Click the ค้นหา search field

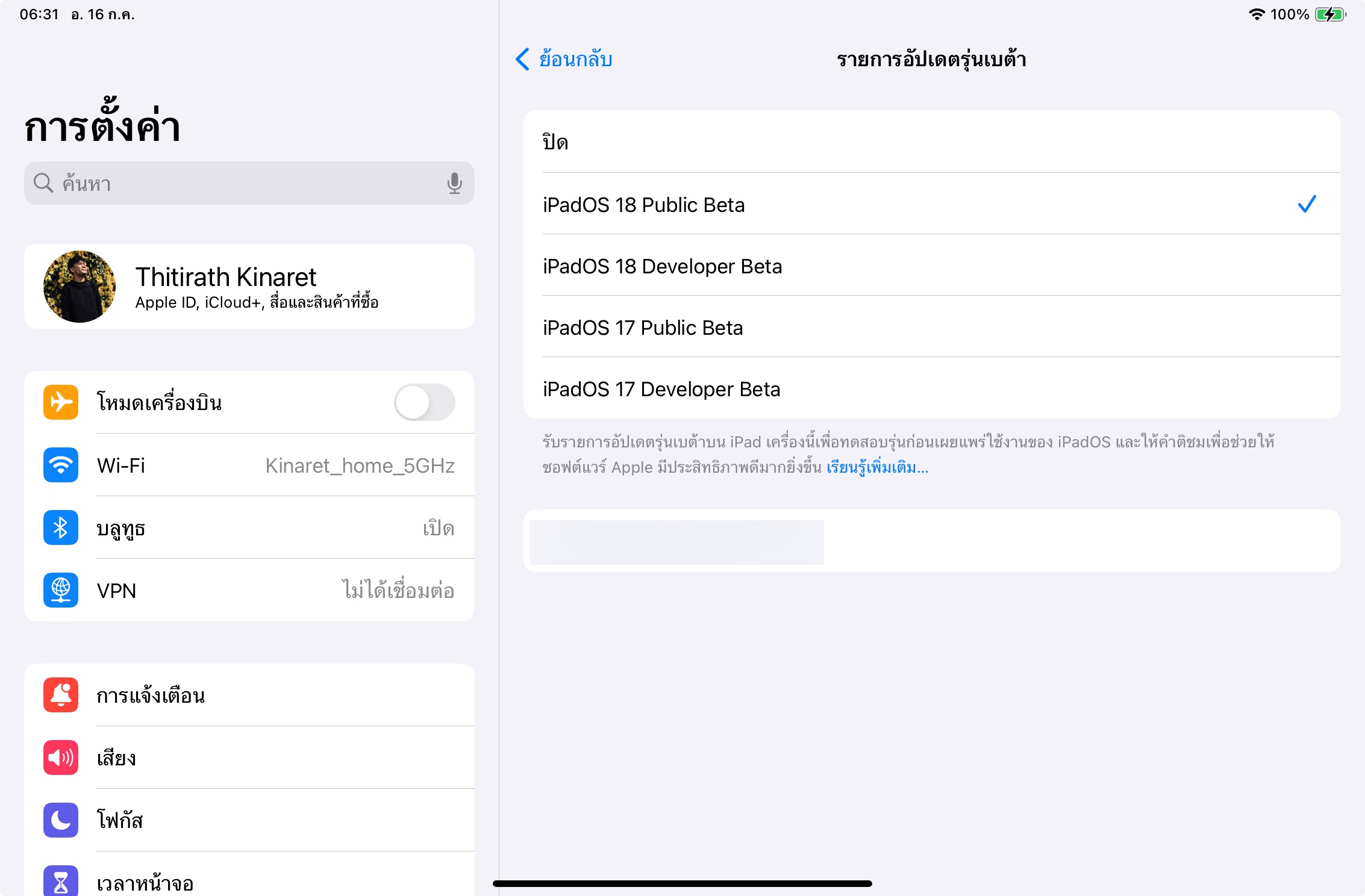pyautogui.click(x=241, y=184)
